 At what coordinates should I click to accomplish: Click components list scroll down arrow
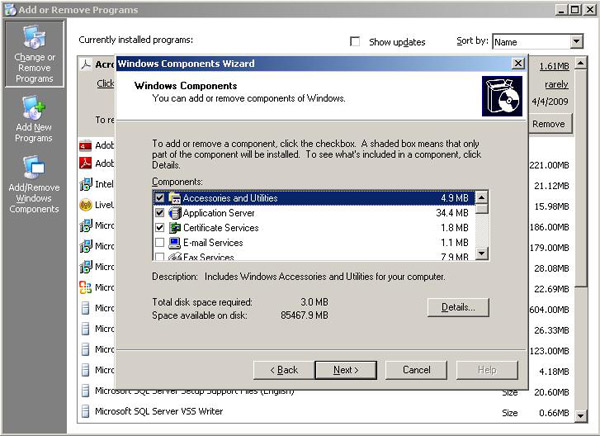tap(482, 253)
